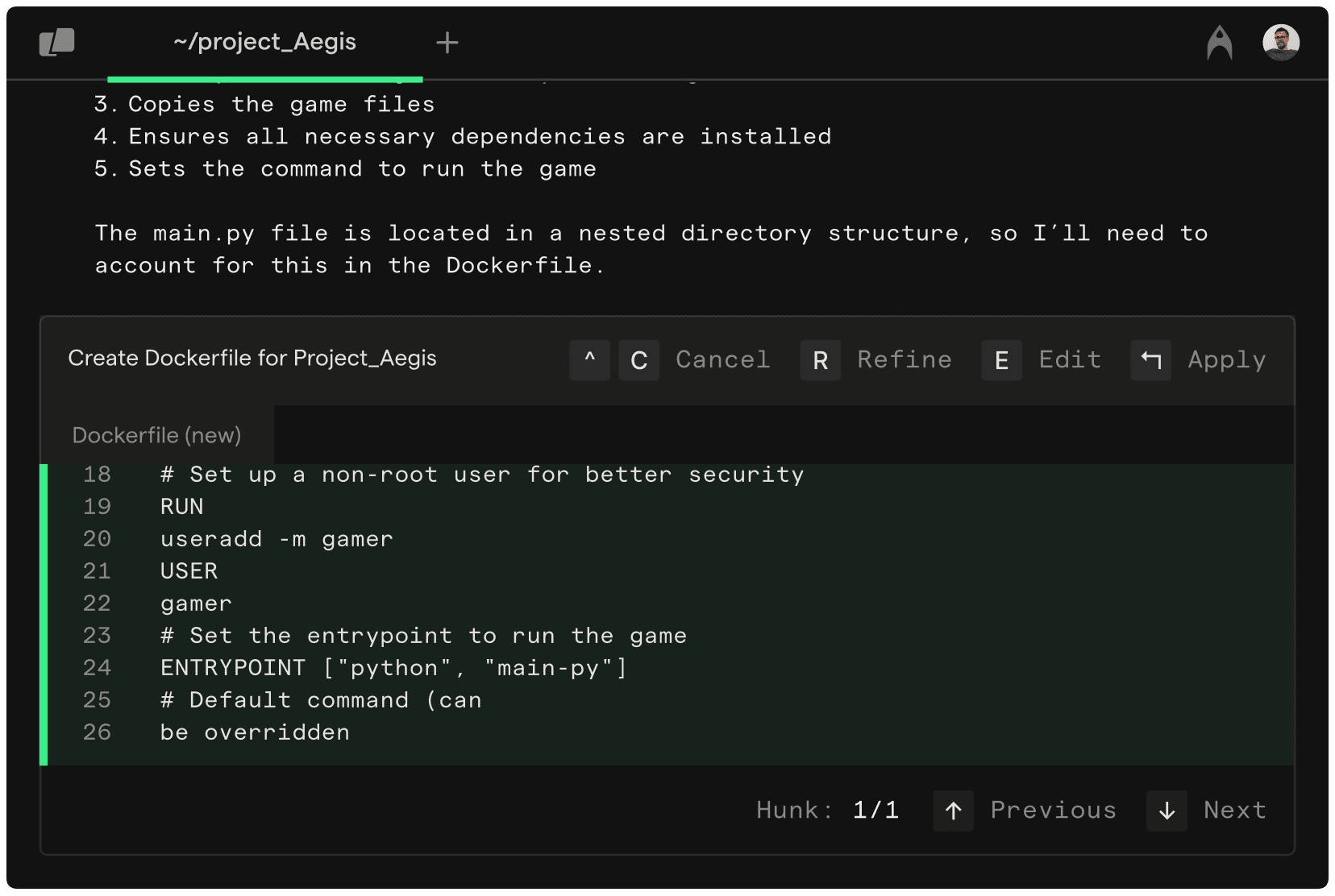Click the ENTRYPOINT line 24 in diff

[x=393, y=668]
